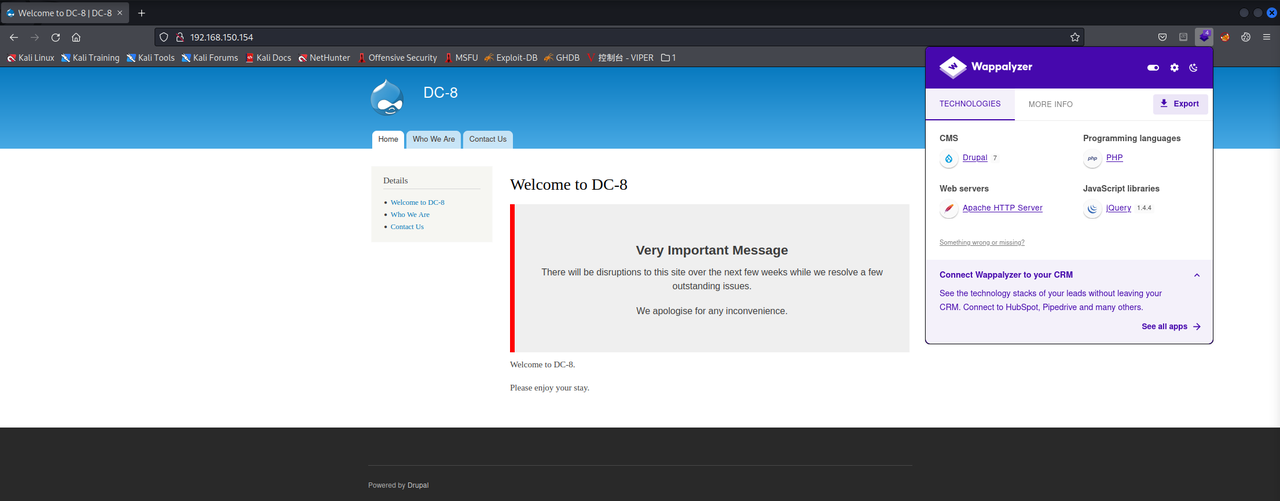Follow the See all apps link
1280x501 pixels.
pos(1171,327)
